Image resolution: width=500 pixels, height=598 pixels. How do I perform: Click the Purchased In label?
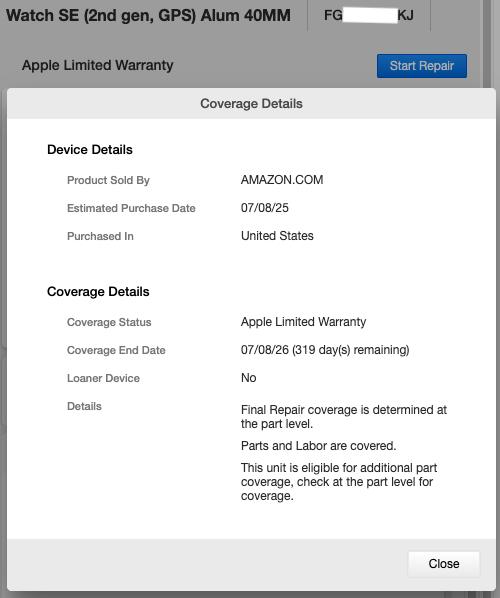click(100, 236)
